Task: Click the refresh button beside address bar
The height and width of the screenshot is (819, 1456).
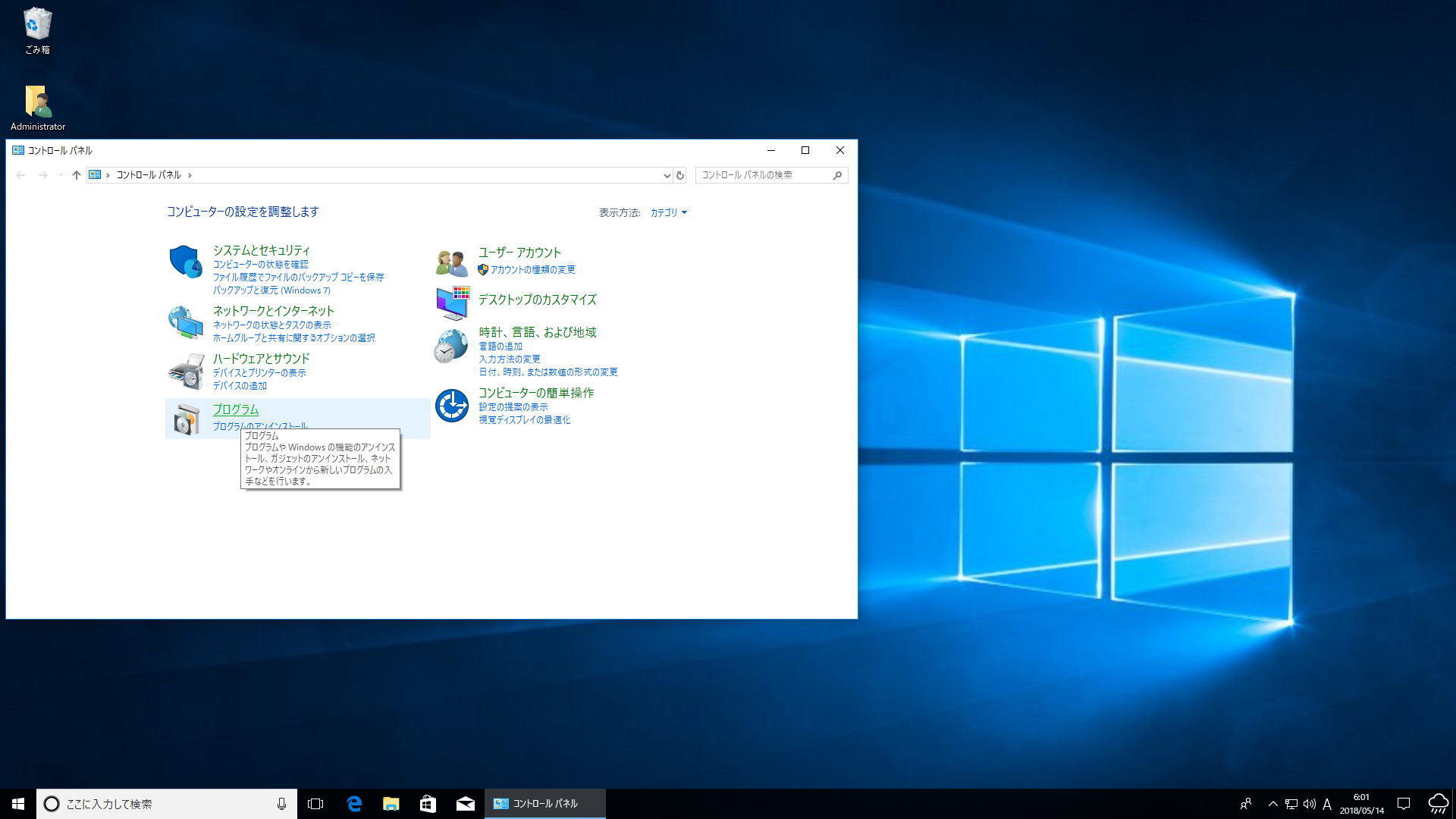Action: 680,175
